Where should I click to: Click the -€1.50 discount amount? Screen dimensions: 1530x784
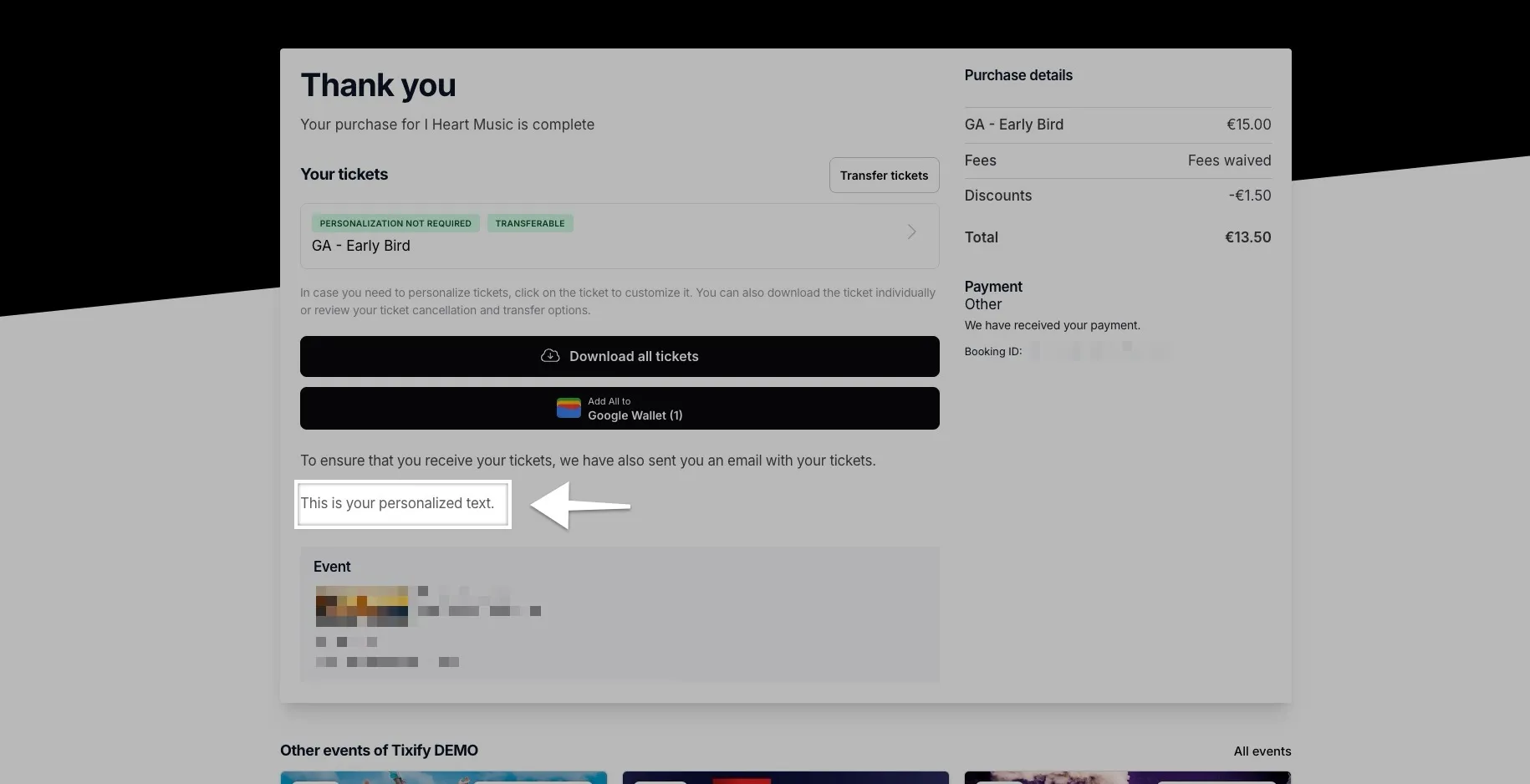coord(1249,196)
